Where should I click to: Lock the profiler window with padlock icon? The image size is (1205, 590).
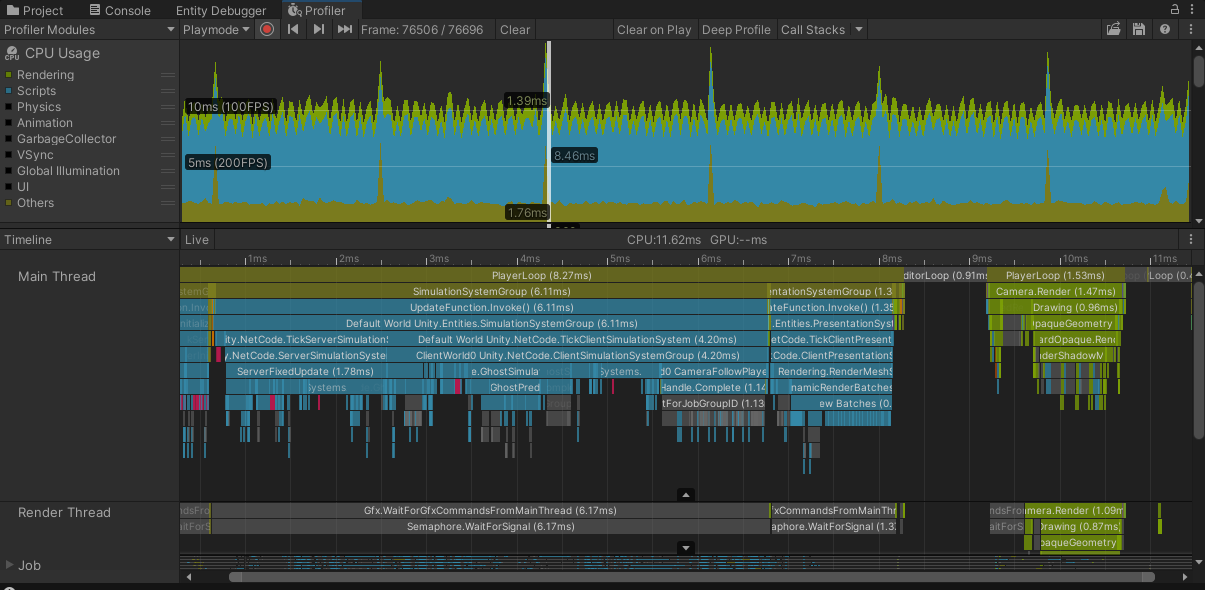[1174, 9]
